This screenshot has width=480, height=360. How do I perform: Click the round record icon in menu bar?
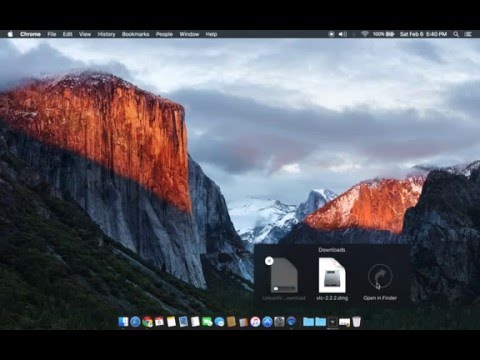pyautogui.click(x=331, y=34)
